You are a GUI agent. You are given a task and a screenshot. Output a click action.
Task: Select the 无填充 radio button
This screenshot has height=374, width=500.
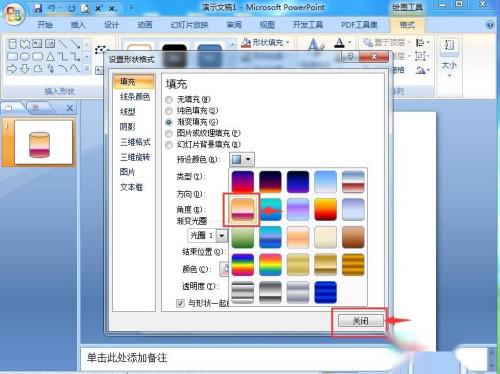click(169, 99)
